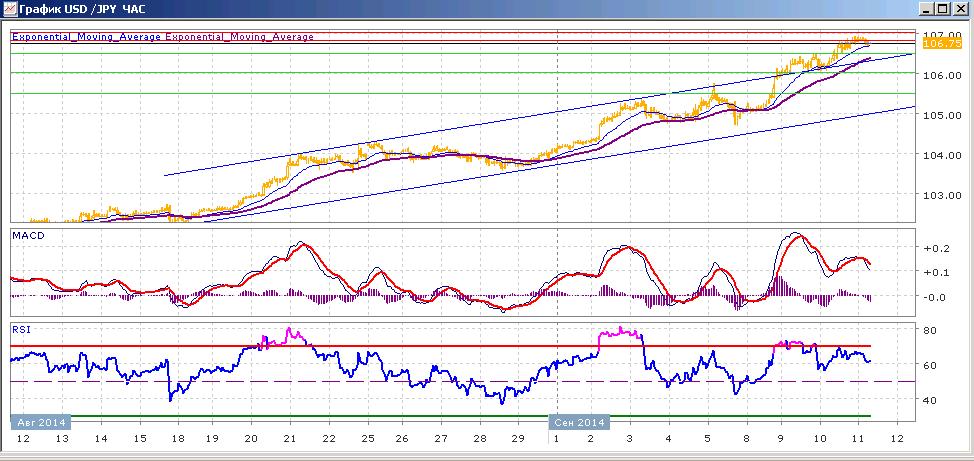Click date label 21 on time axis
This screenshot has height=461, width=974.
pos(291,439)
